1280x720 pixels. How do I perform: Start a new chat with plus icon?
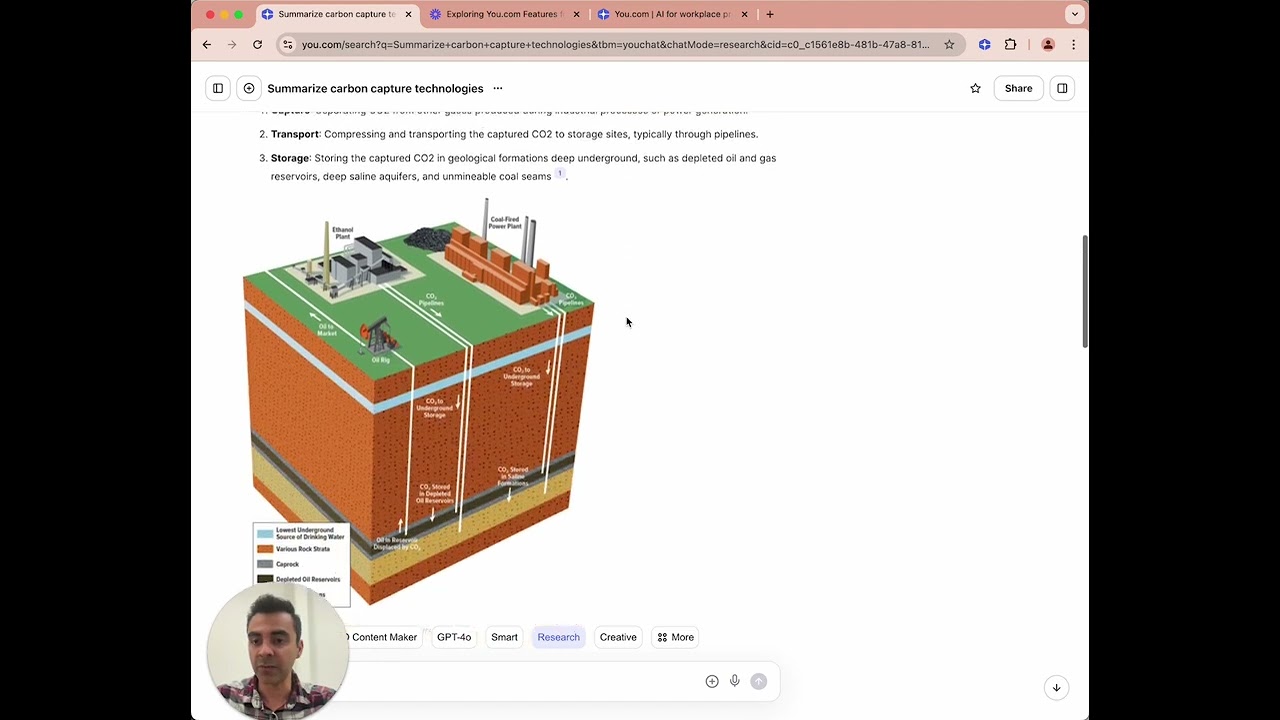pyautogui.click(x=249, y=88)
